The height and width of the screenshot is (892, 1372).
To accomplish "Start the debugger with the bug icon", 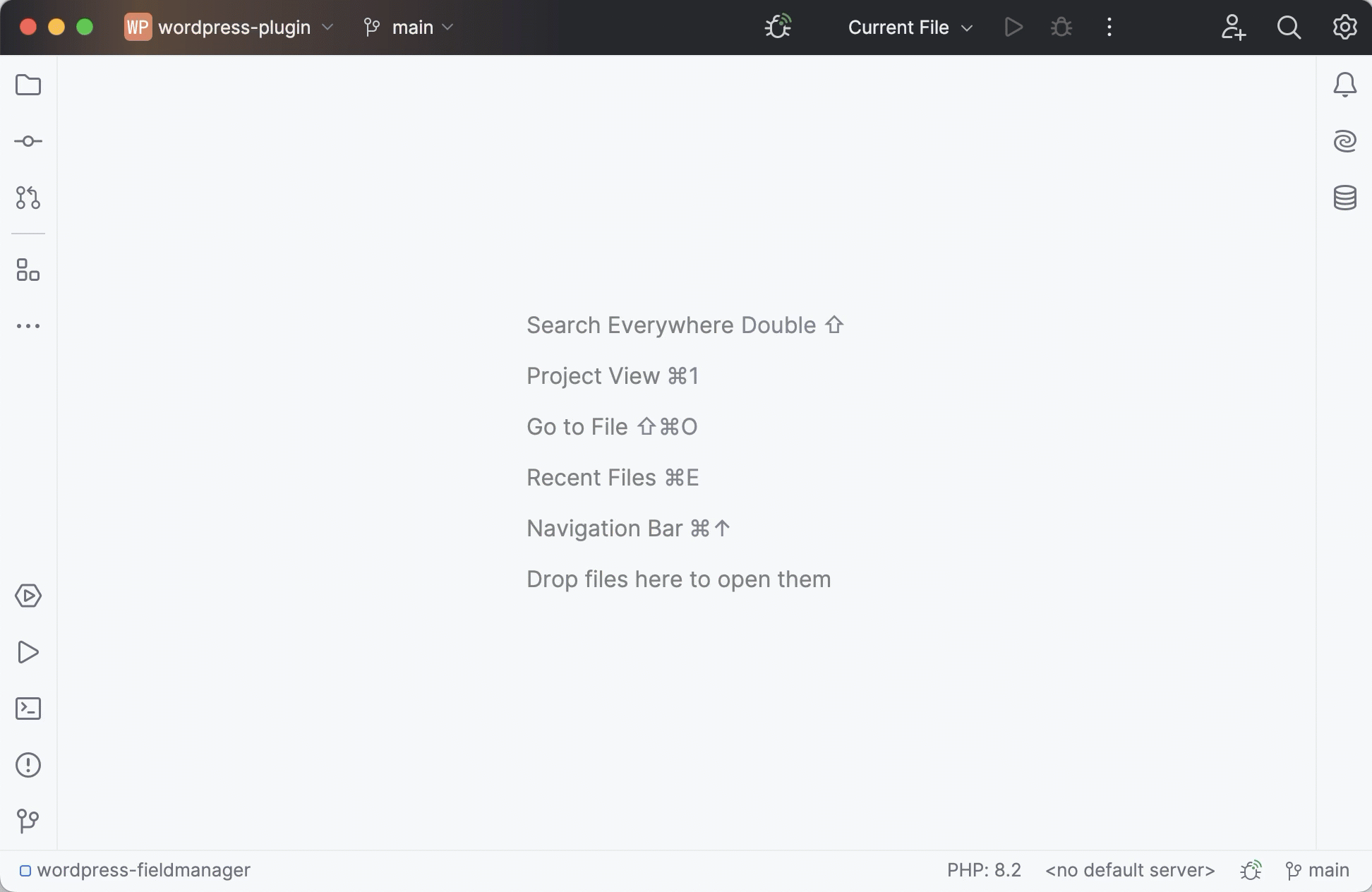I will pyautogui.click(x=1061, y=28).
